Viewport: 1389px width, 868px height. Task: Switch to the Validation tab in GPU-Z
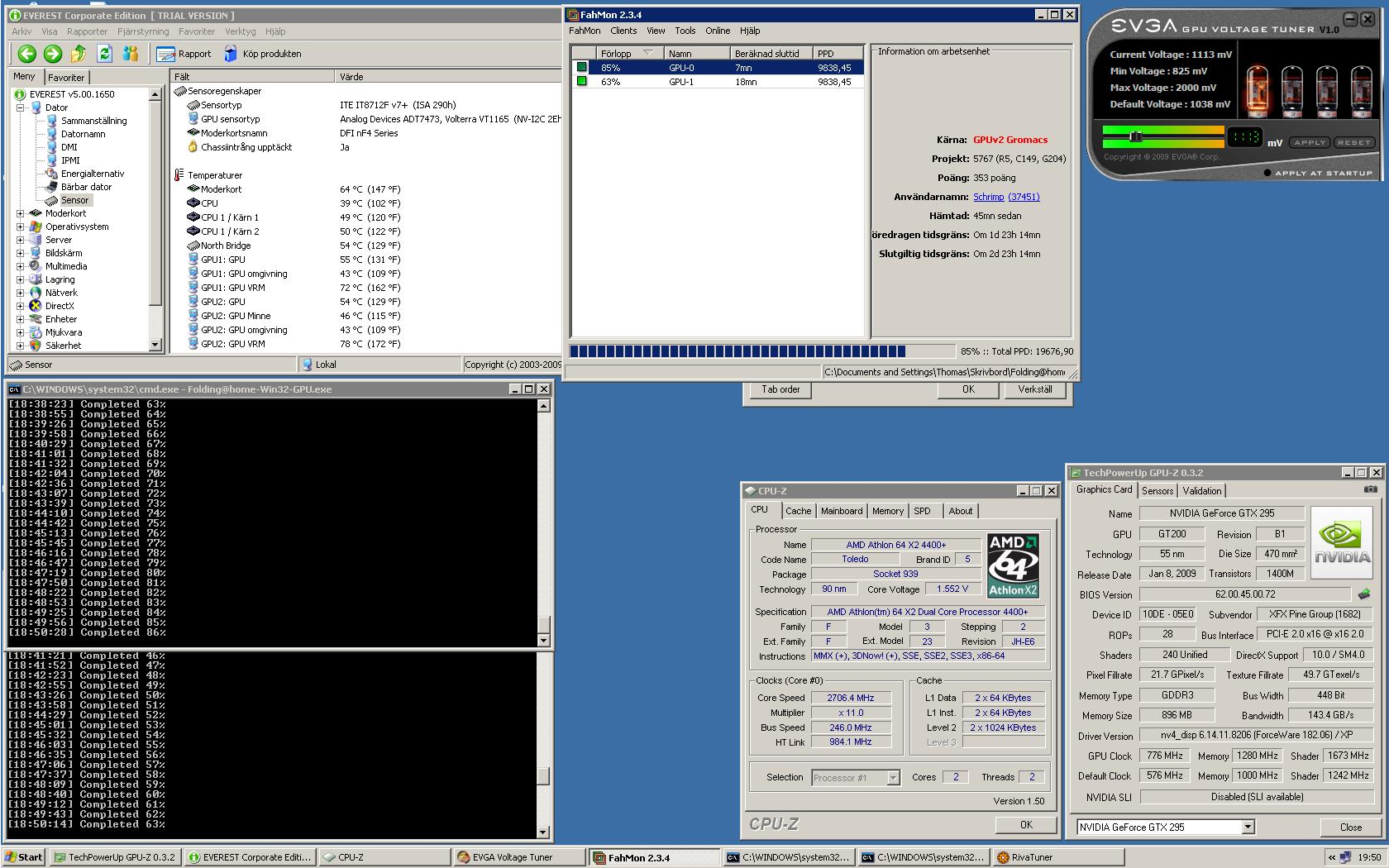[1202, 490]
